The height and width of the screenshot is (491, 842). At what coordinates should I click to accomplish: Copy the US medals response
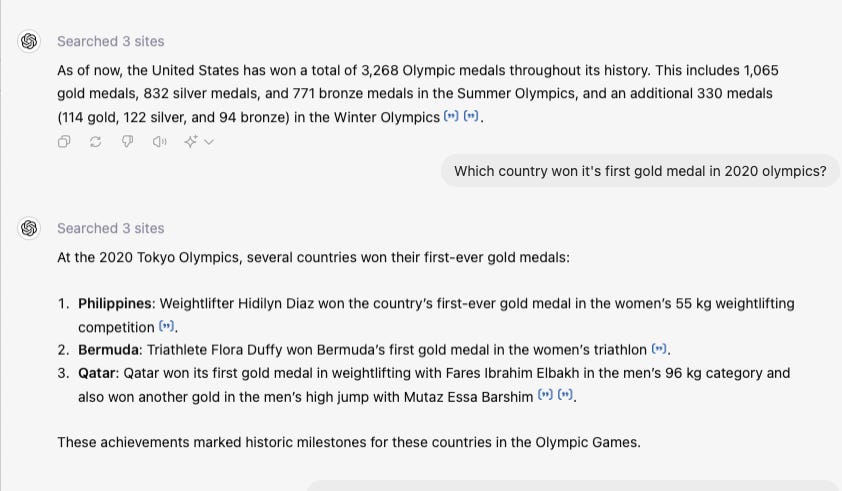pos(64,142)
